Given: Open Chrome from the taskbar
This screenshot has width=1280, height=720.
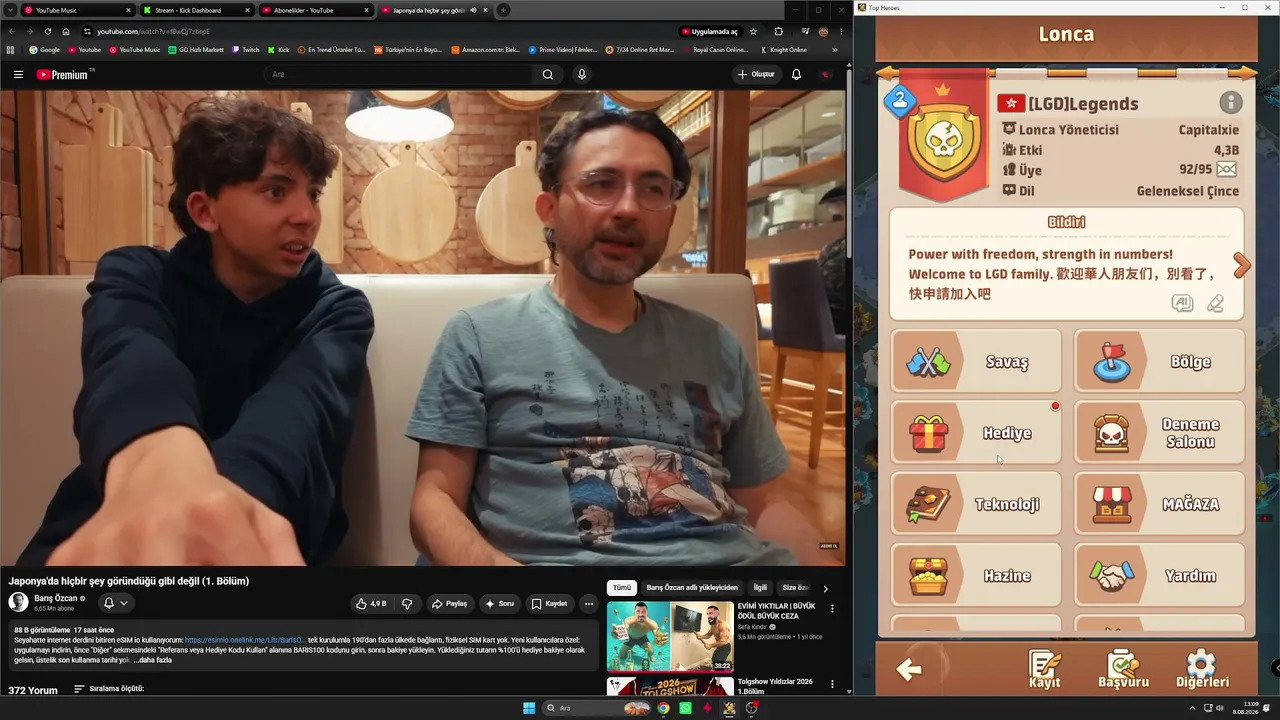Looking at the screenshot, I should pos(663,708).
